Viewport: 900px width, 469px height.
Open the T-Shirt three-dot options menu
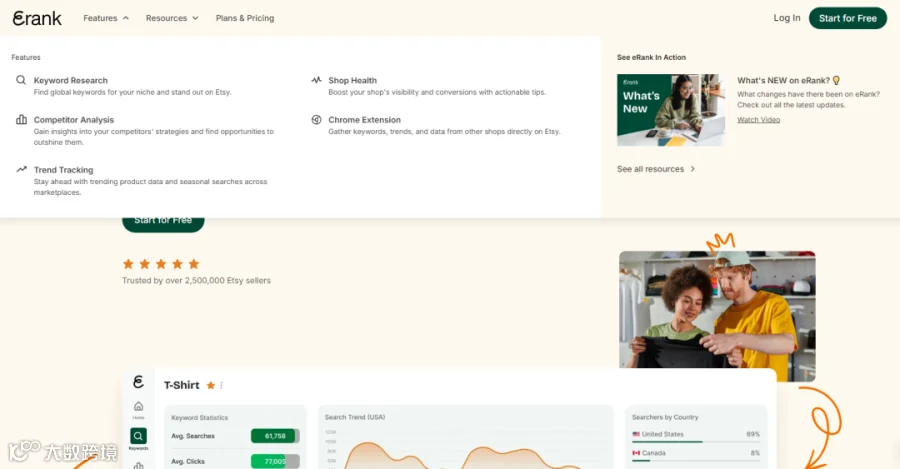pyautogui.click(x=222, y=385)
